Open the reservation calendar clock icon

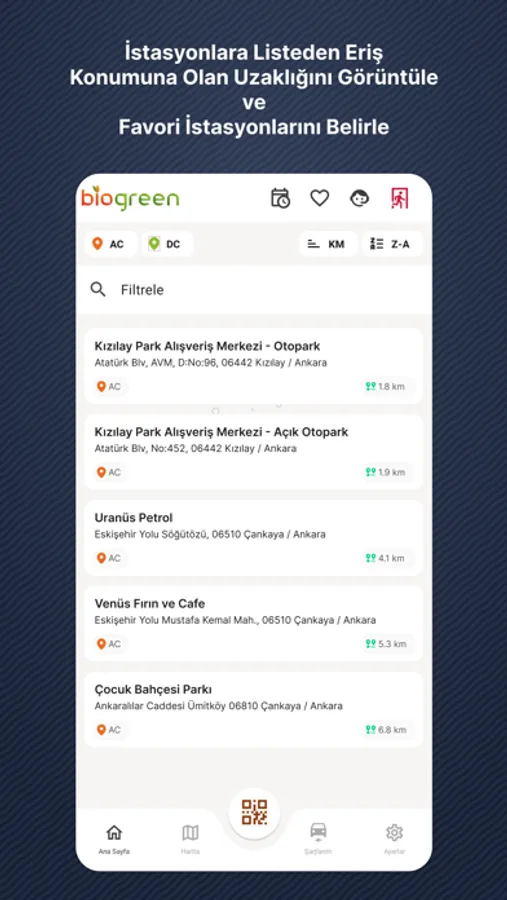pos(280,198)
